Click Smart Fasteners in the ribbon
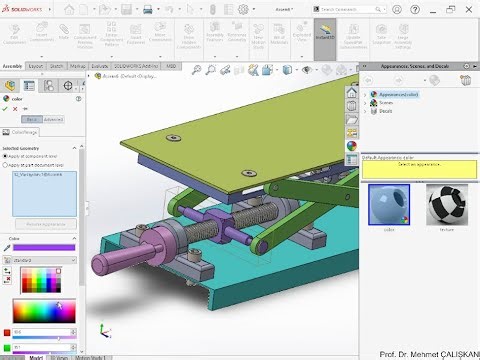Viewport: 480px width, 360px height. click(x=136, y=34)
